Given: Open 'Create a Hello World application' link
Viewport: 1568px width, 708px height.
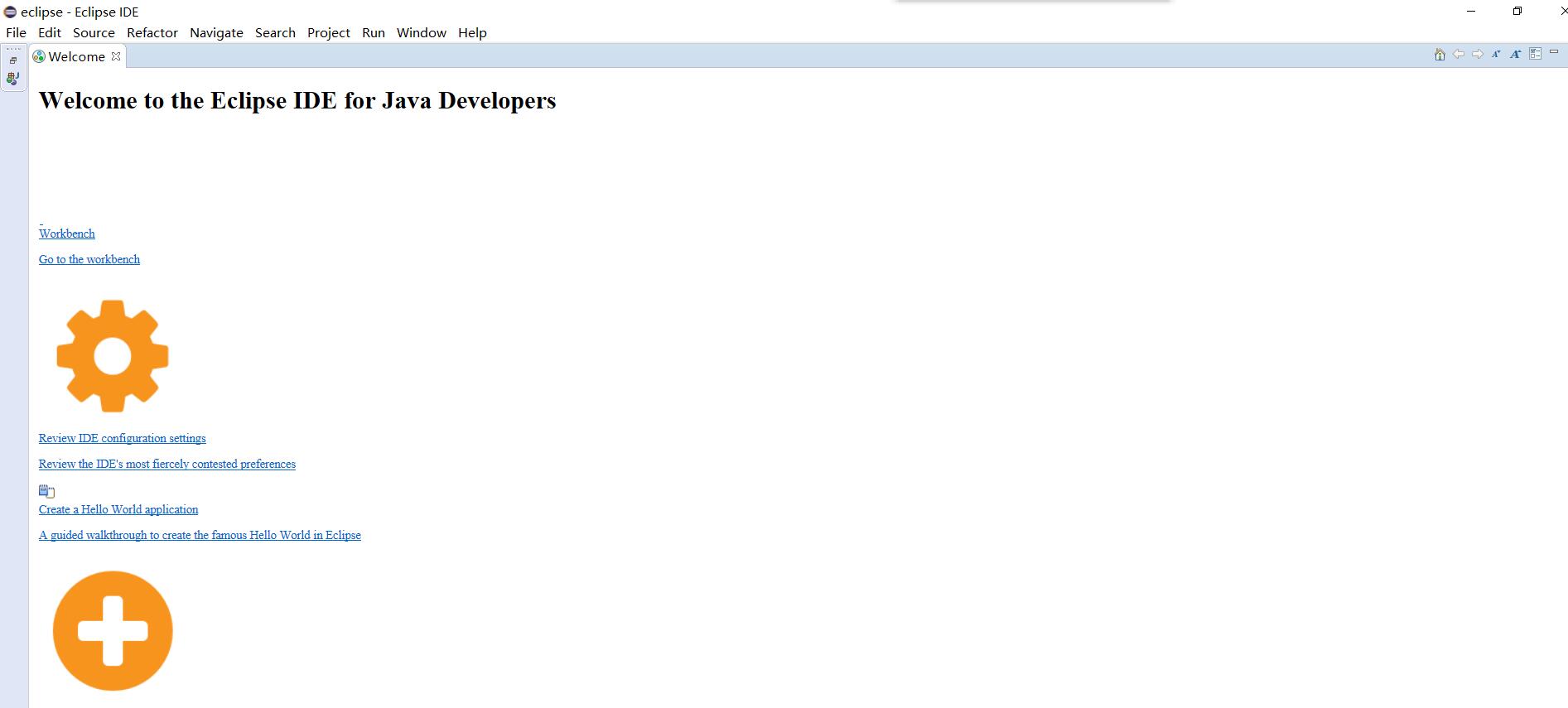Looking at the screenshot, I should coord(118,509).
